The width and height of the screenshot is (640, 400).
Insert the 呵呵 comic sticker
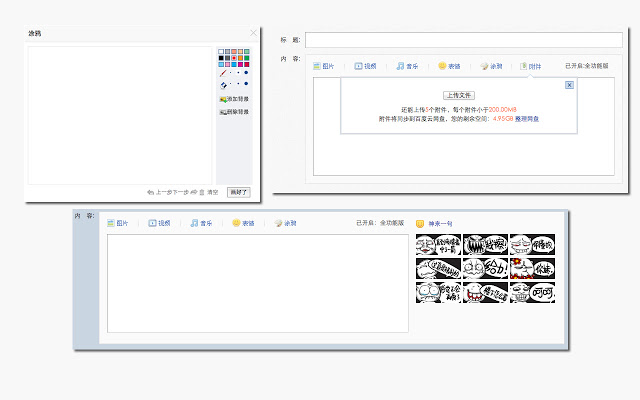(x=532, y=292)
